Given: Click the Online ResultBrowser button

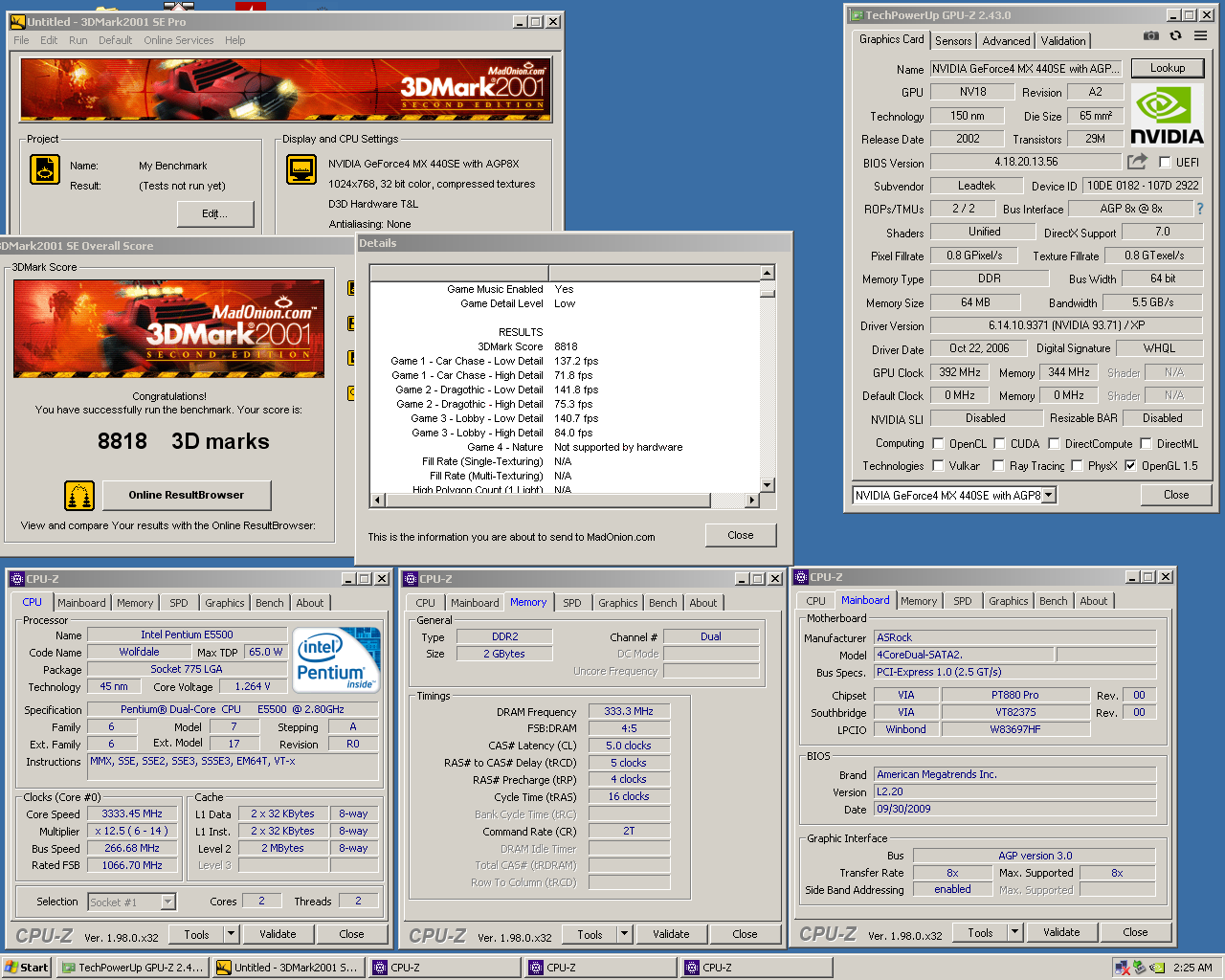Looking at the screenshot, I should click(187, 495).
